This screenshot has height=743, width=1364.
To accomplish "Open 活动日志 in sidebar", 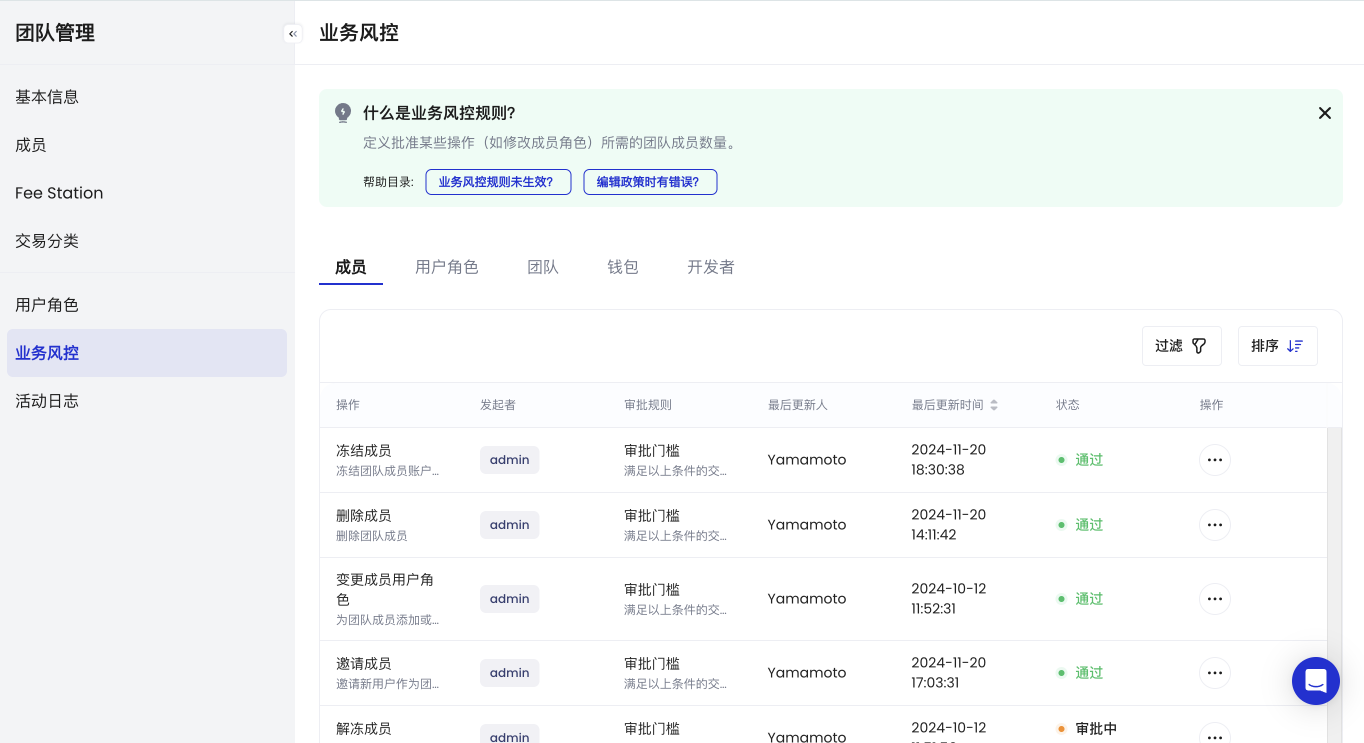I will pyautogui.click(x=147, y=401).
